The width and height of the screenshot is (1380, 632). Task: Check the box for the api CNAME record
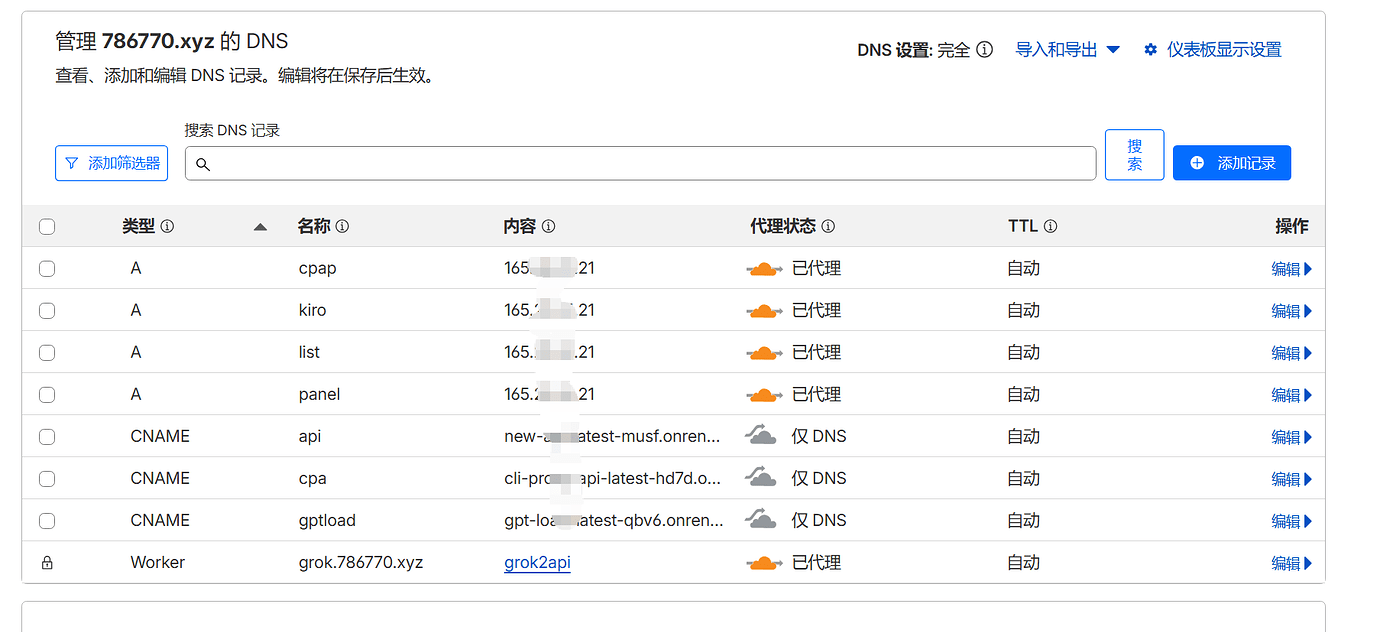point(47,437)
